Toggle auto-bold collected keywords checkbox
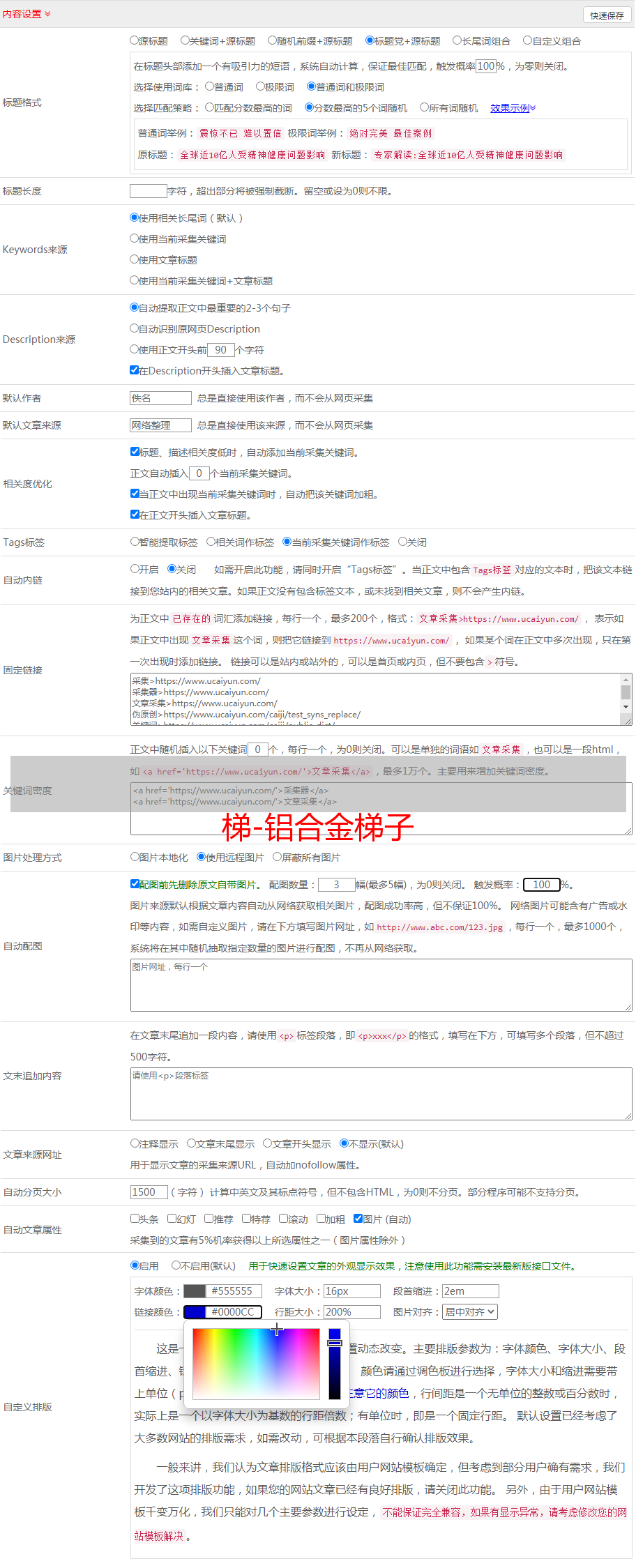This screenshot has height=1568, width=636. 135,494
